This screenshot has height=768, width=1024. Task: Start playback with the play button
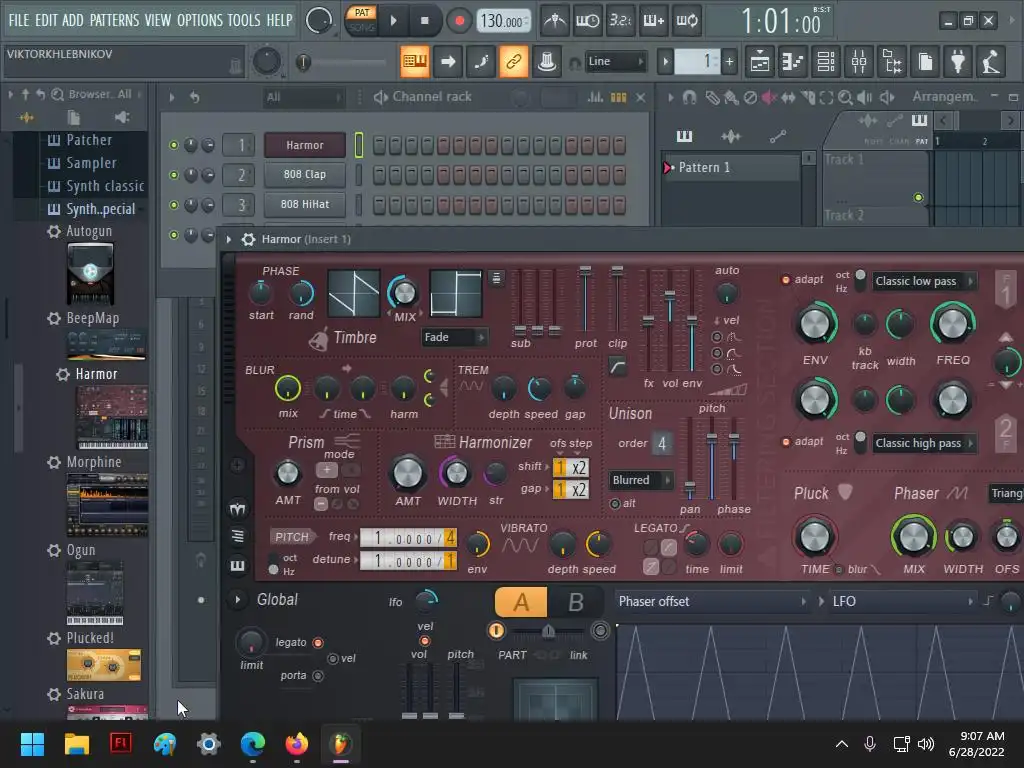click(393, 21)
